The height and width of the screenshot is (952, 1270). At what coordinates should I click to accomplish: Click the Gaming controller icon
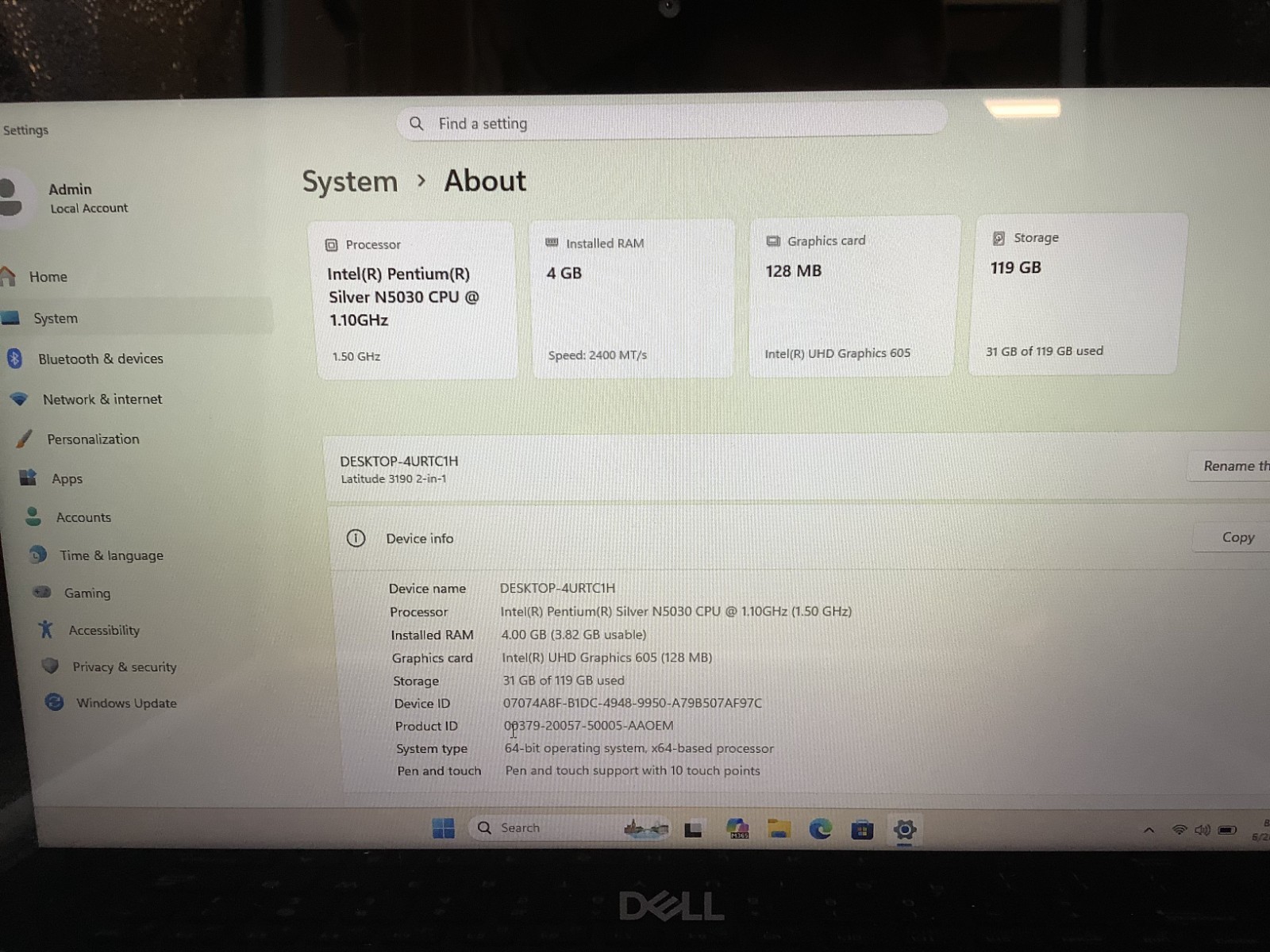[42, 592]
